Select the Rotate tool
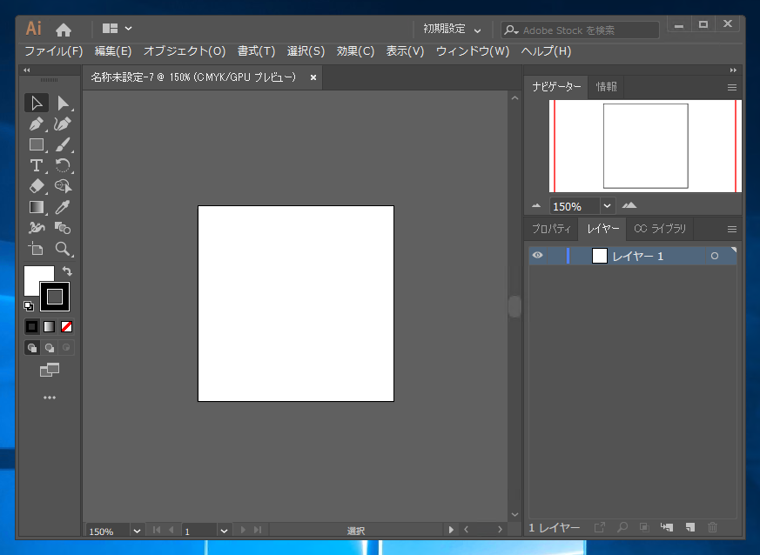The image size is (760, 555). click(x=63, y=165)
